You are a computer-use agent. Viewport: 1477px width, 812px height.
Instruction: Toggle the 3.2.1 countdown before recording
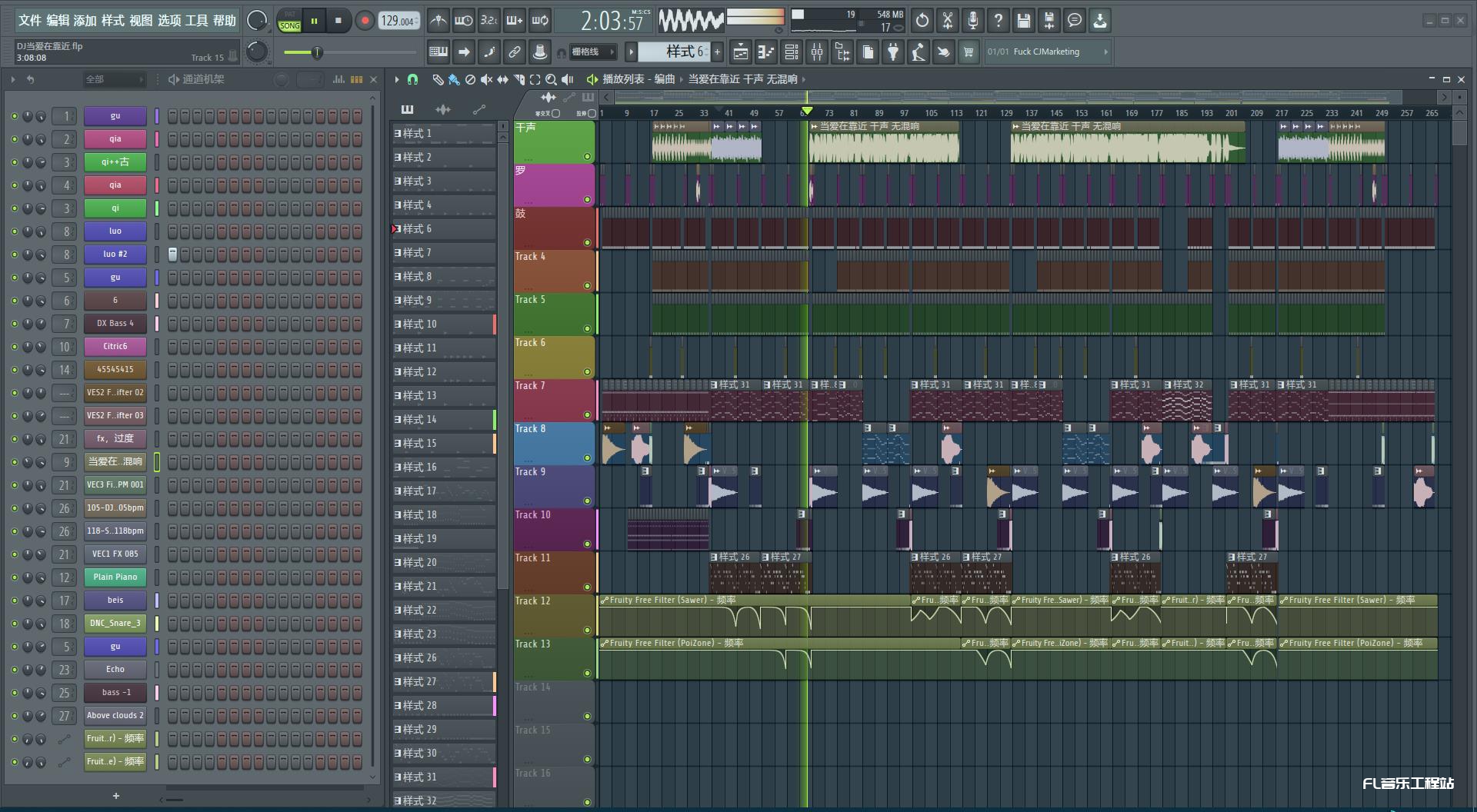pos(488,21)
